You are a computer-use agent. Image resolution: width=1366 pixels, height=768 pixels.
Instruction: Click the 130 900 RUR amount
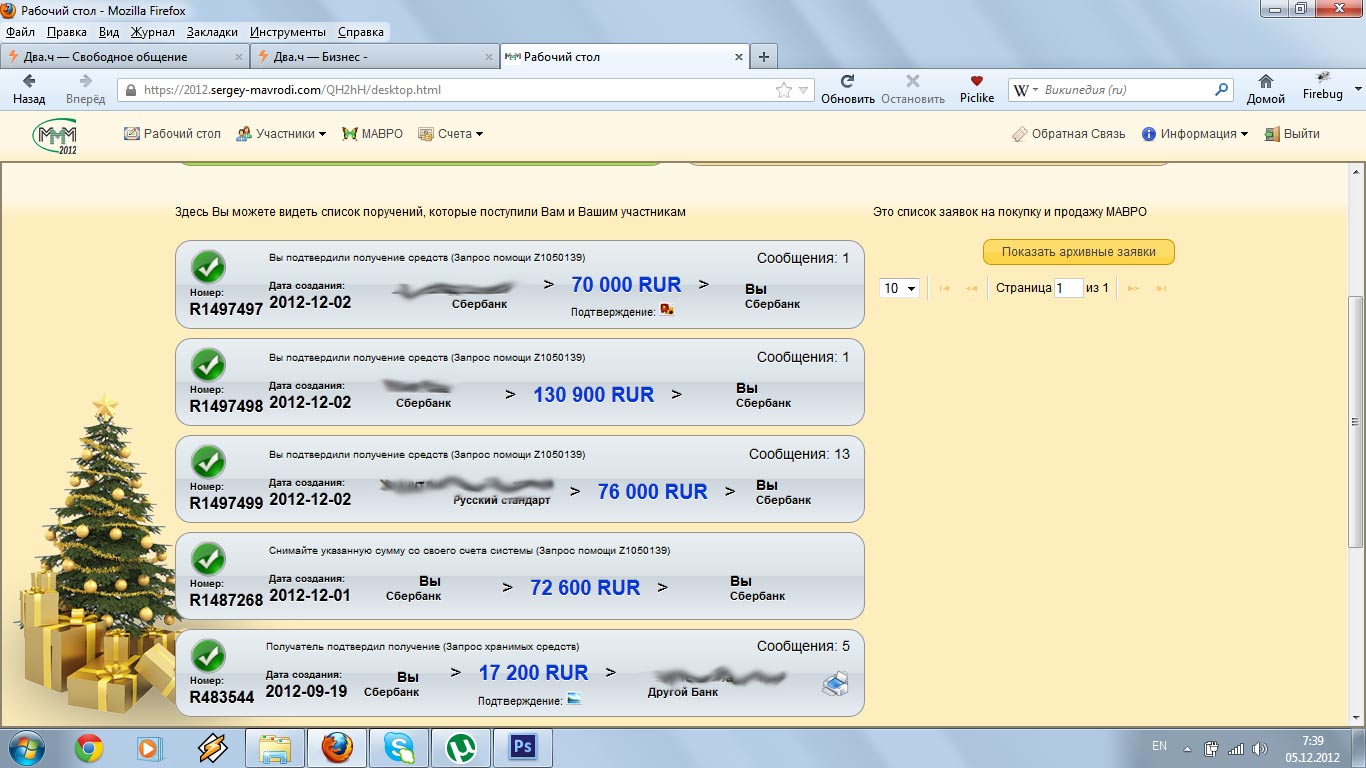[x=594, y=395]
